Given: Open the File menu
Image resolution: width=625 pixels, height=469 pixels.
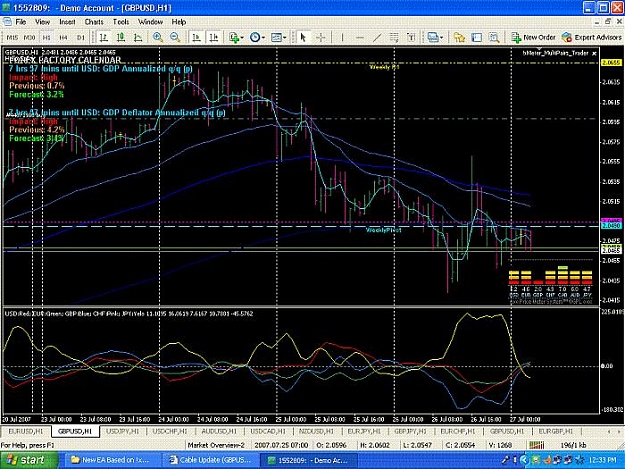Looking at the screenshot, I should pos(21,22).
